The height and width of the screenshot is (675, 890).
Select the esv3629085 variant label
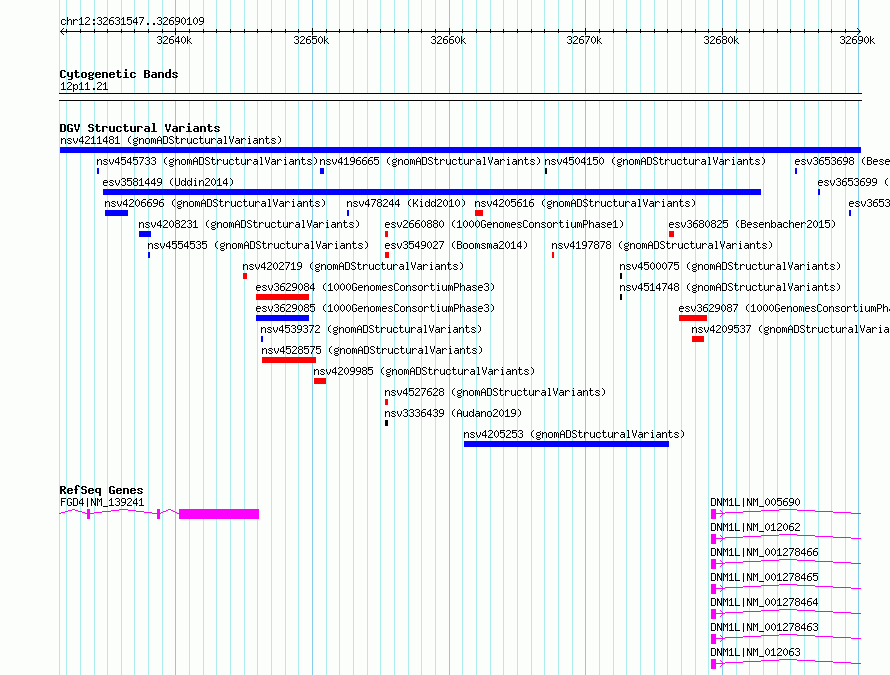point(375,308)
